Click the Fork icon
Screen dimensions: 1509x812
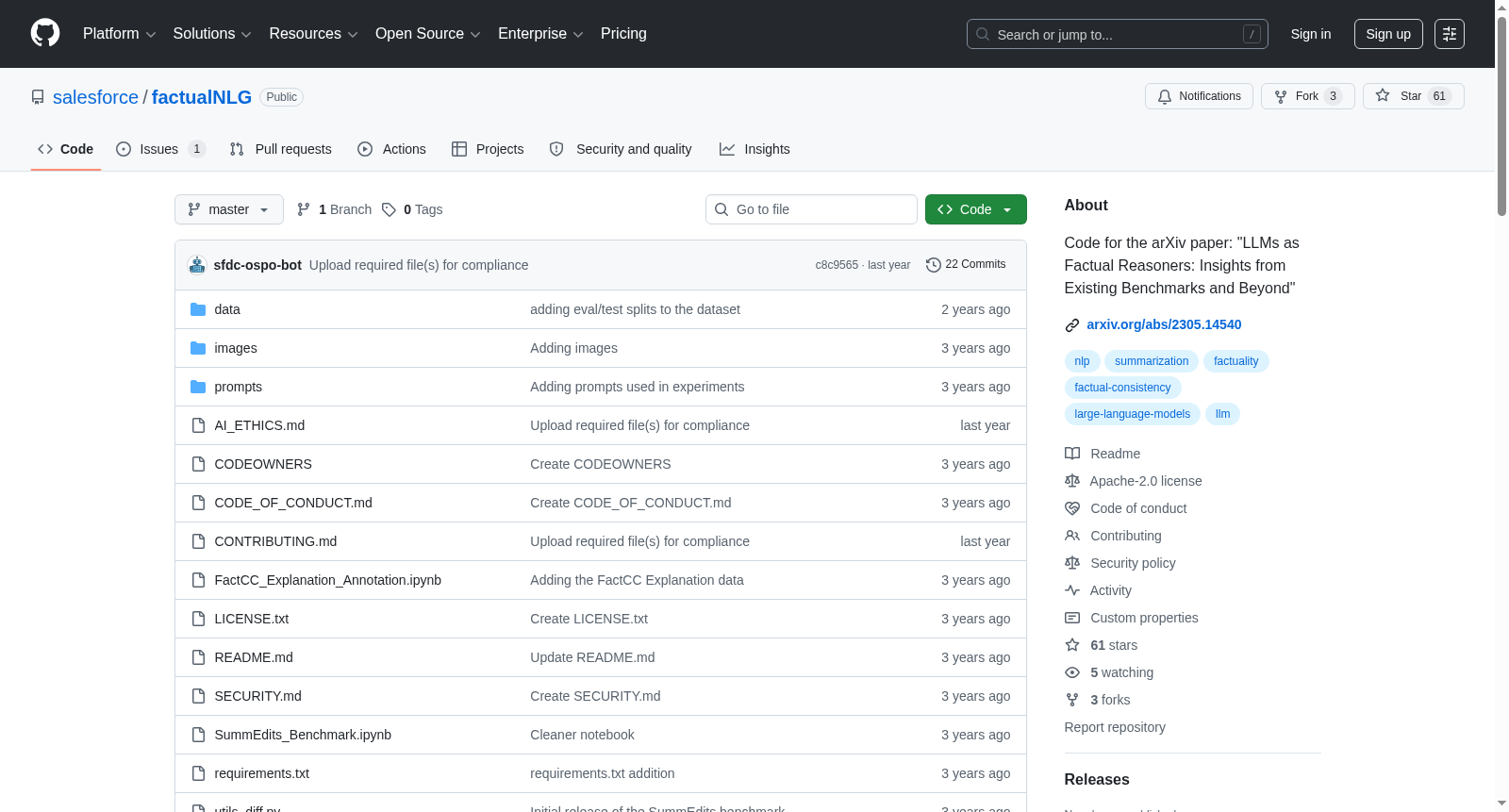1281,96
